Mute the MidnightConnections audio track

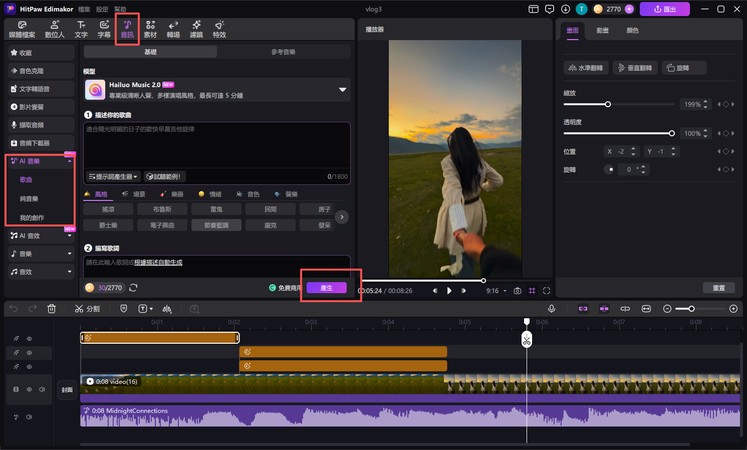click(29, 415)
